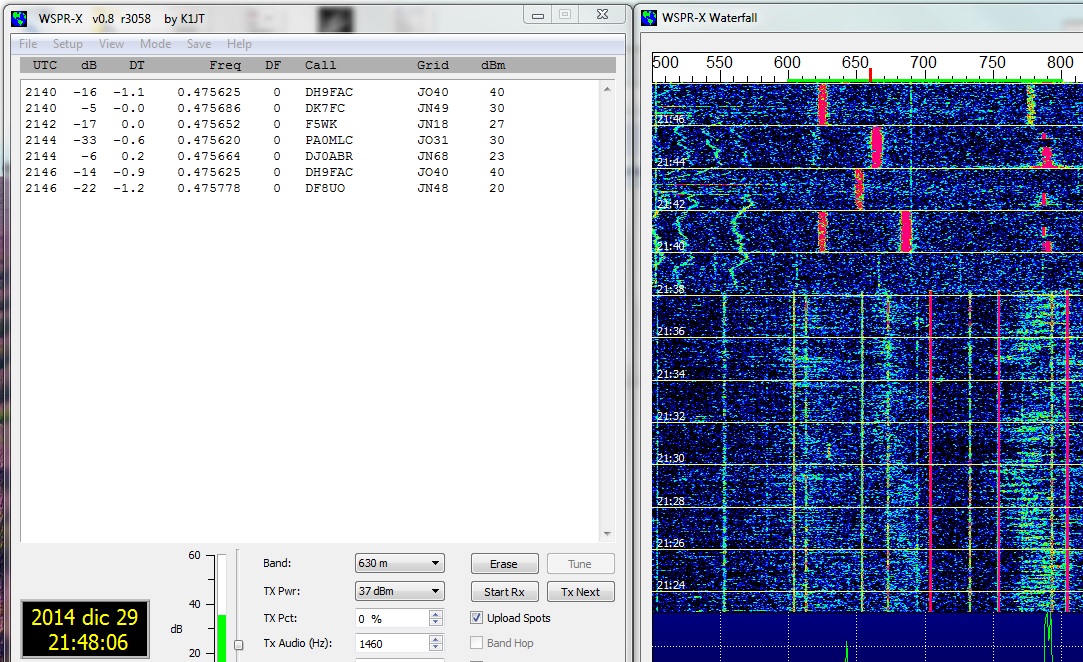Toggle the Upload Spots checkbox
Image resolution: width=1083 pixels, height=662 pixels.
click(x=477, y=618)
